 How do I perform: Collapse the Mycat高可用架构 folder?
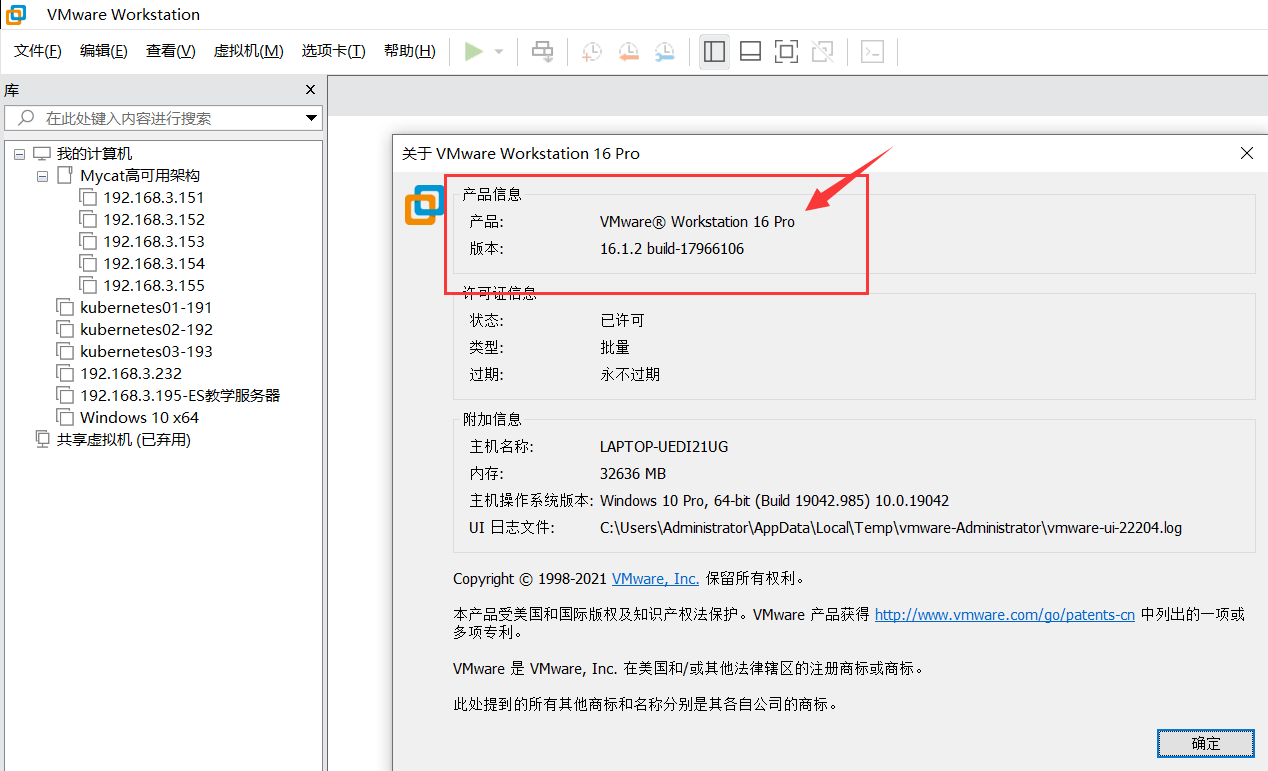42,176
